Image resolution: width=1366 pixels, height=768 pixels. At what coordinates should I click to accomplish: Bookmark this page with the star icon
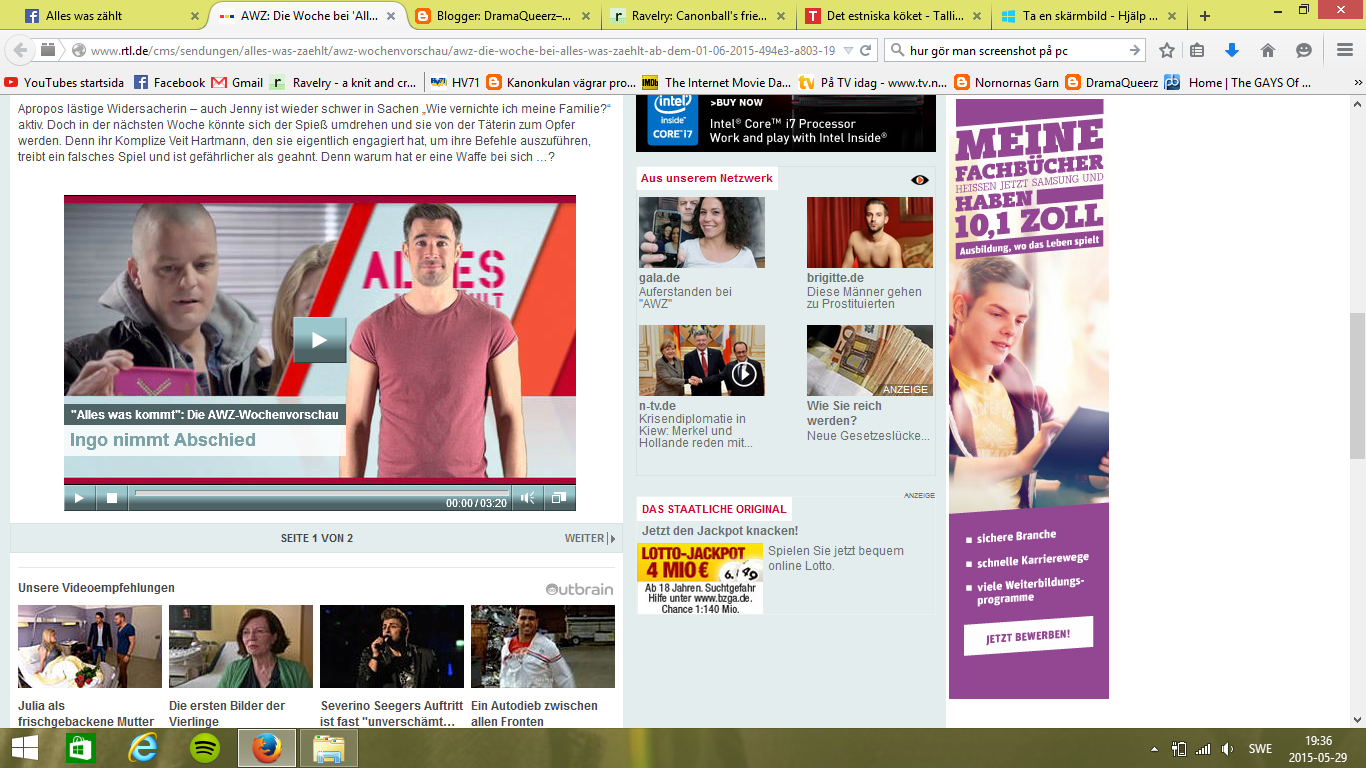tap(1166, 50)
